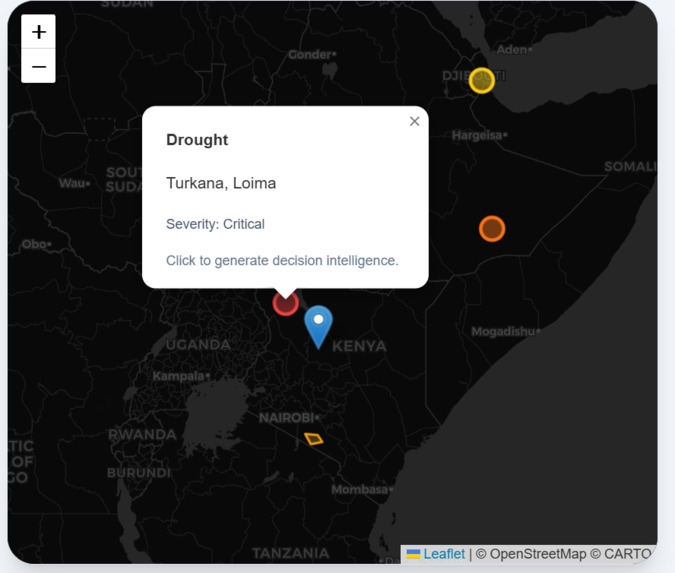The height and width of the screenshot is (573, 675).
Task: Click the 'Severity: Critical' text in popup
Action: tap(215, 224)
